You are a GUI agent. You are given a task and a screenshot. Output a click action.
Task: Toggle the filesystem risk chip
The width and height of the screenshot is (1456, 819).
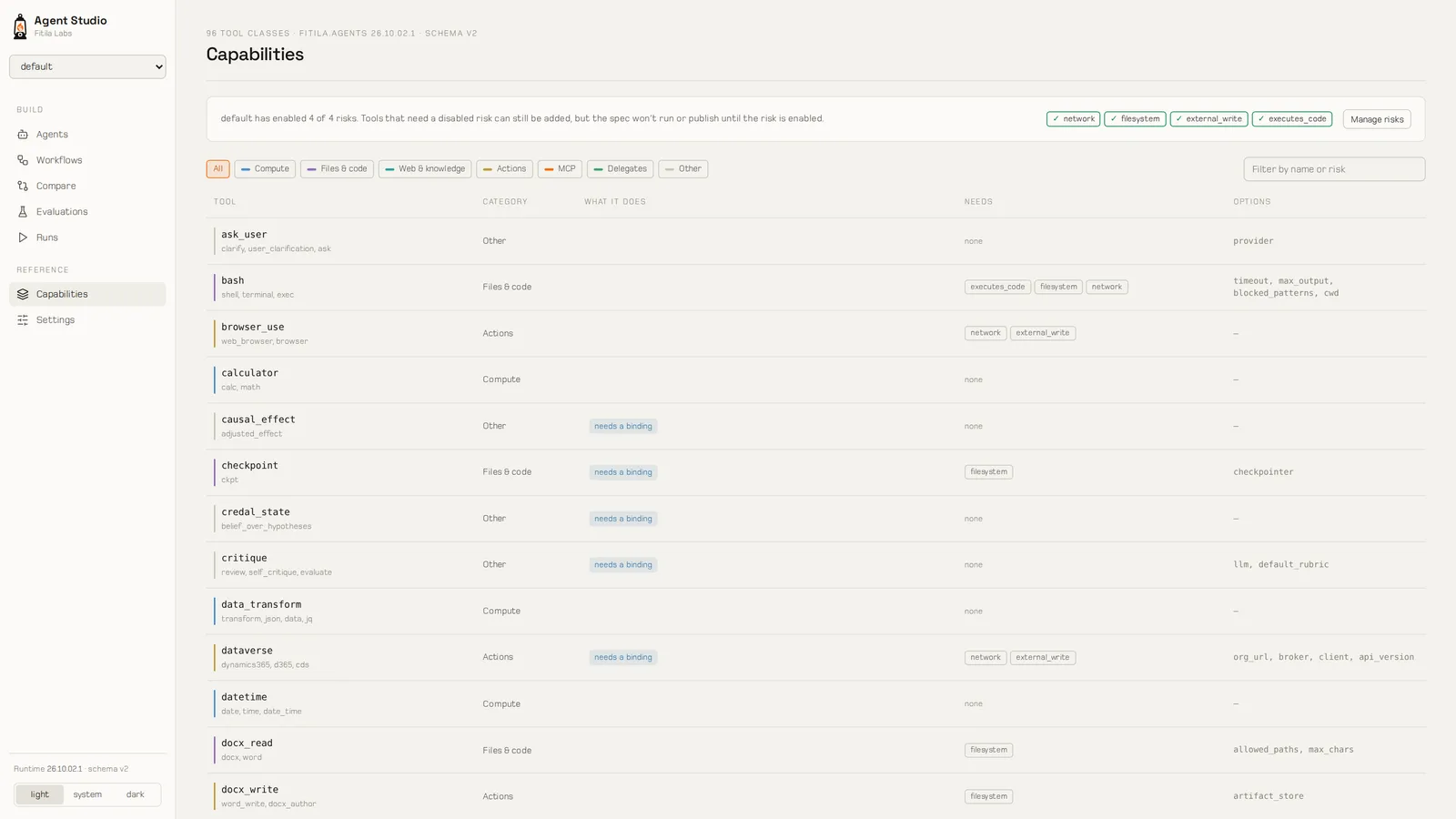point(1135,119)
